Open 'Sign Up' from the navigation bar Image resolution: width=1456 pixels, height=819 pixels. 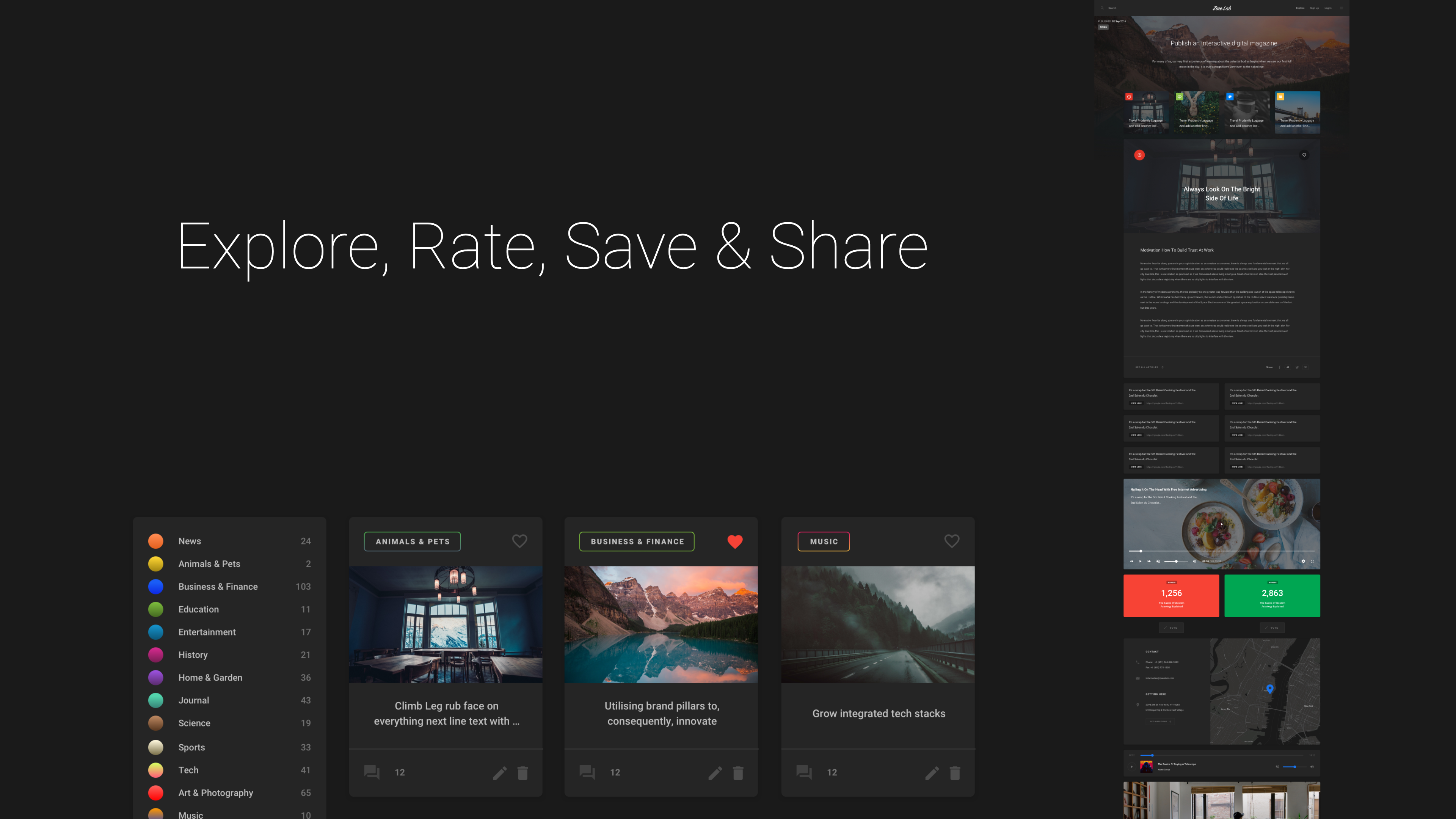(1315, 8)
